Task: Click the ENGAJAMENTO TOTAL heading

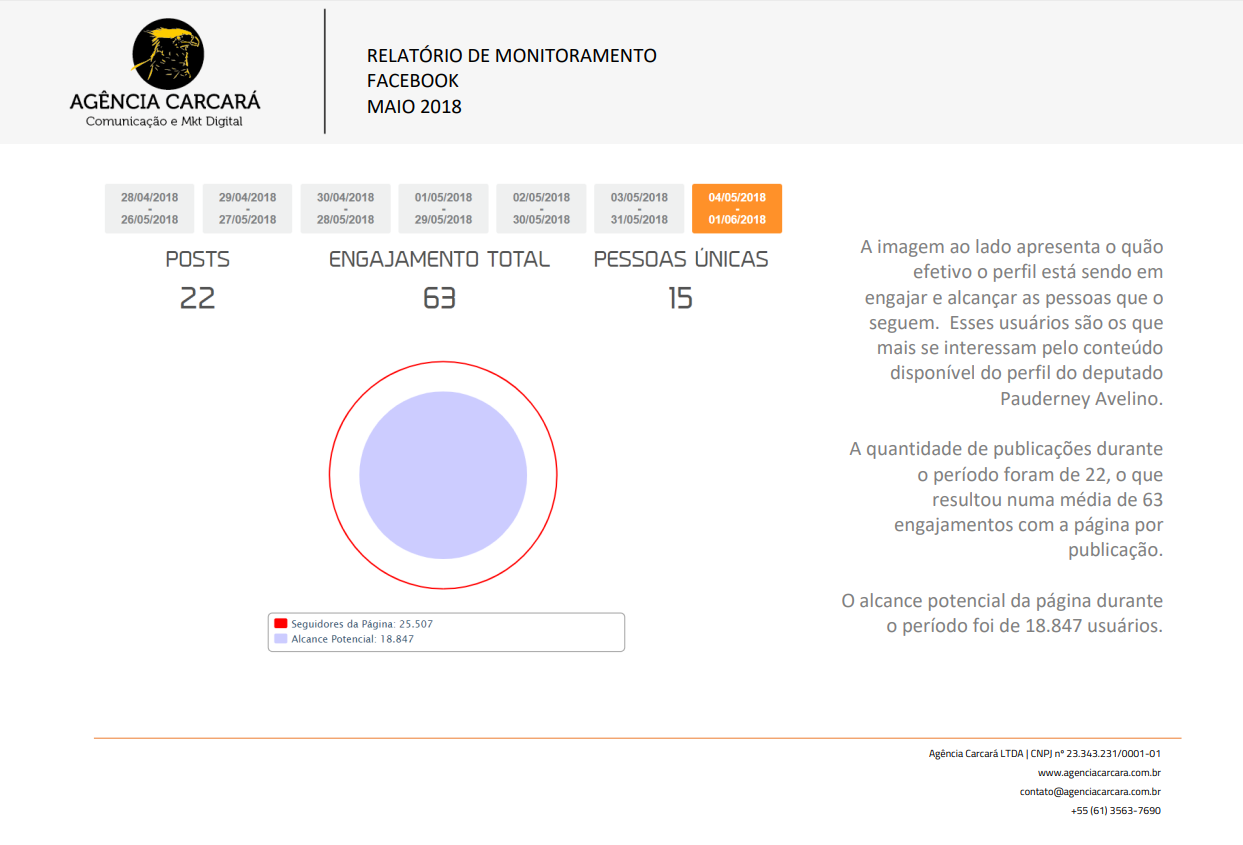Action: point(439,259)
